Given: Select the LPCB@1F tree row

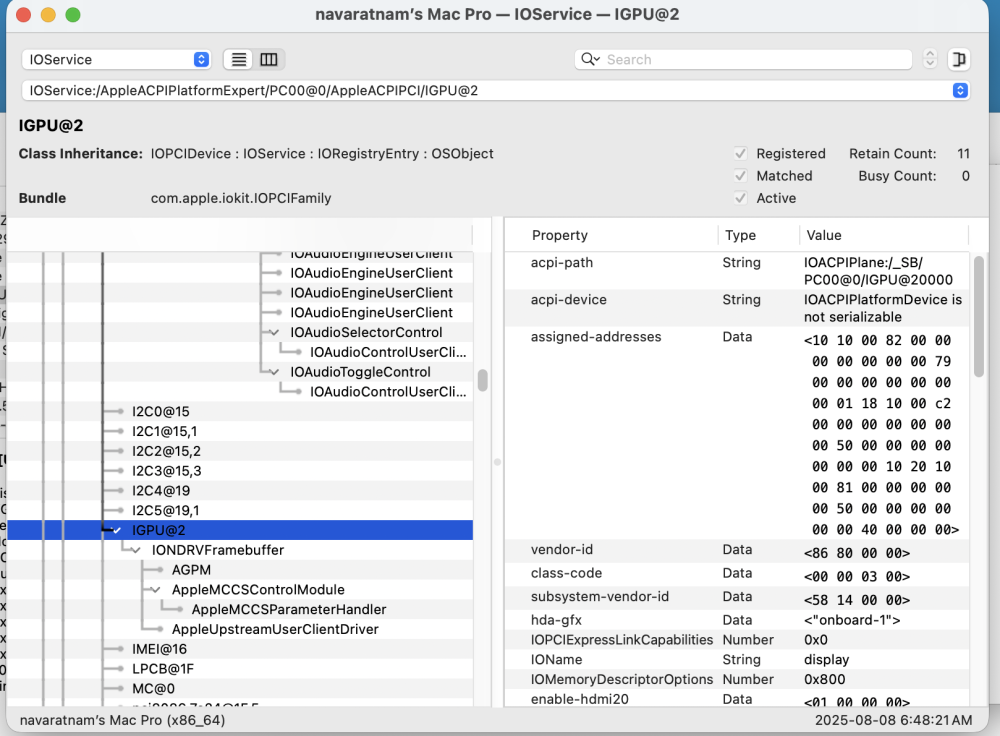Looking at the screenshot, I should (240, 668).
